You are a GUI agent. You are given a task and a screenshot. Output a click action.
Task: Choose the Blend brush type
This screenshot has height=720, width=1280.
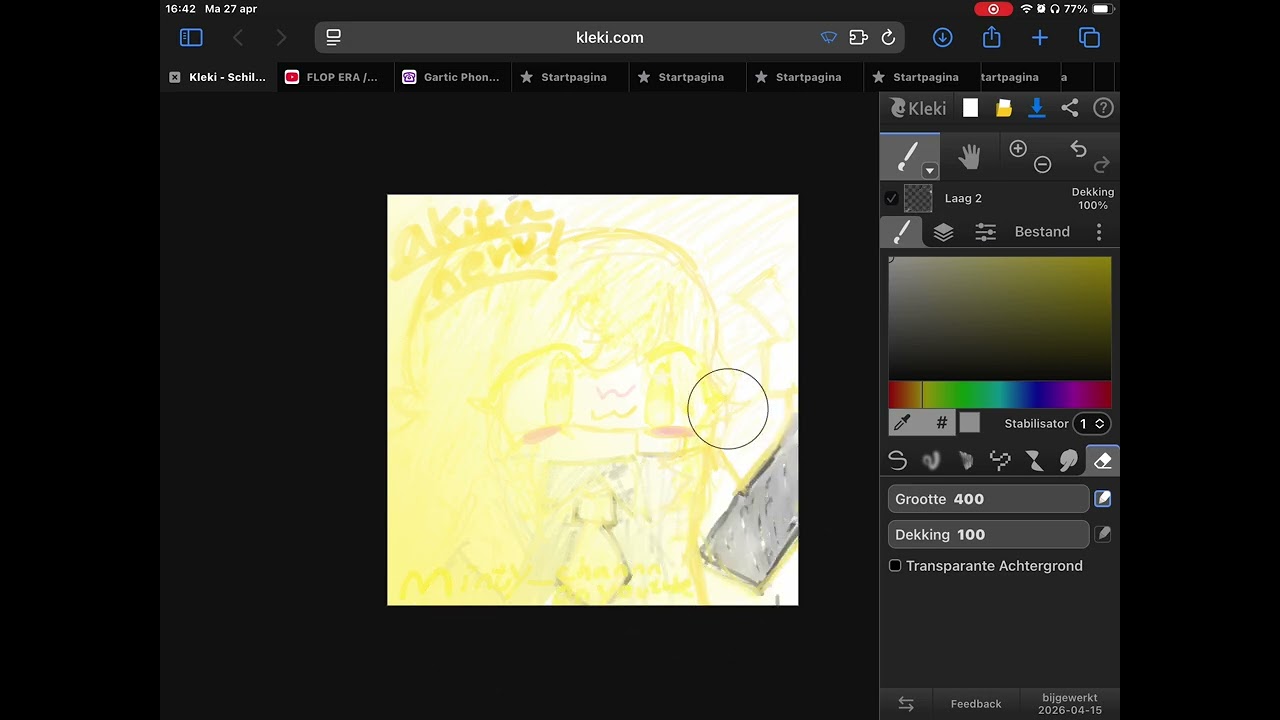931,460
